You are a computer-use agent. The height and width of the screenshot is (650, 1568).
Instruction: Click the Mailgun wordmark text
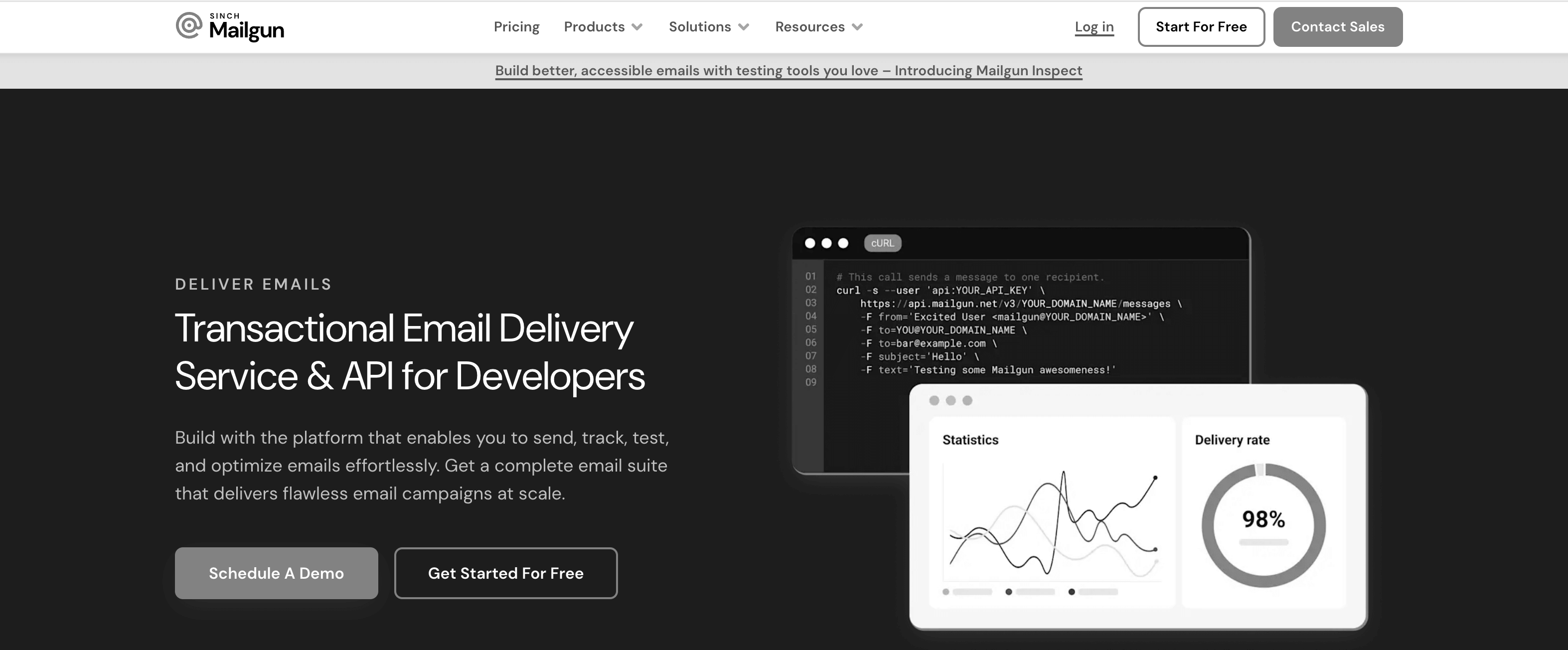tap(247, 30)
